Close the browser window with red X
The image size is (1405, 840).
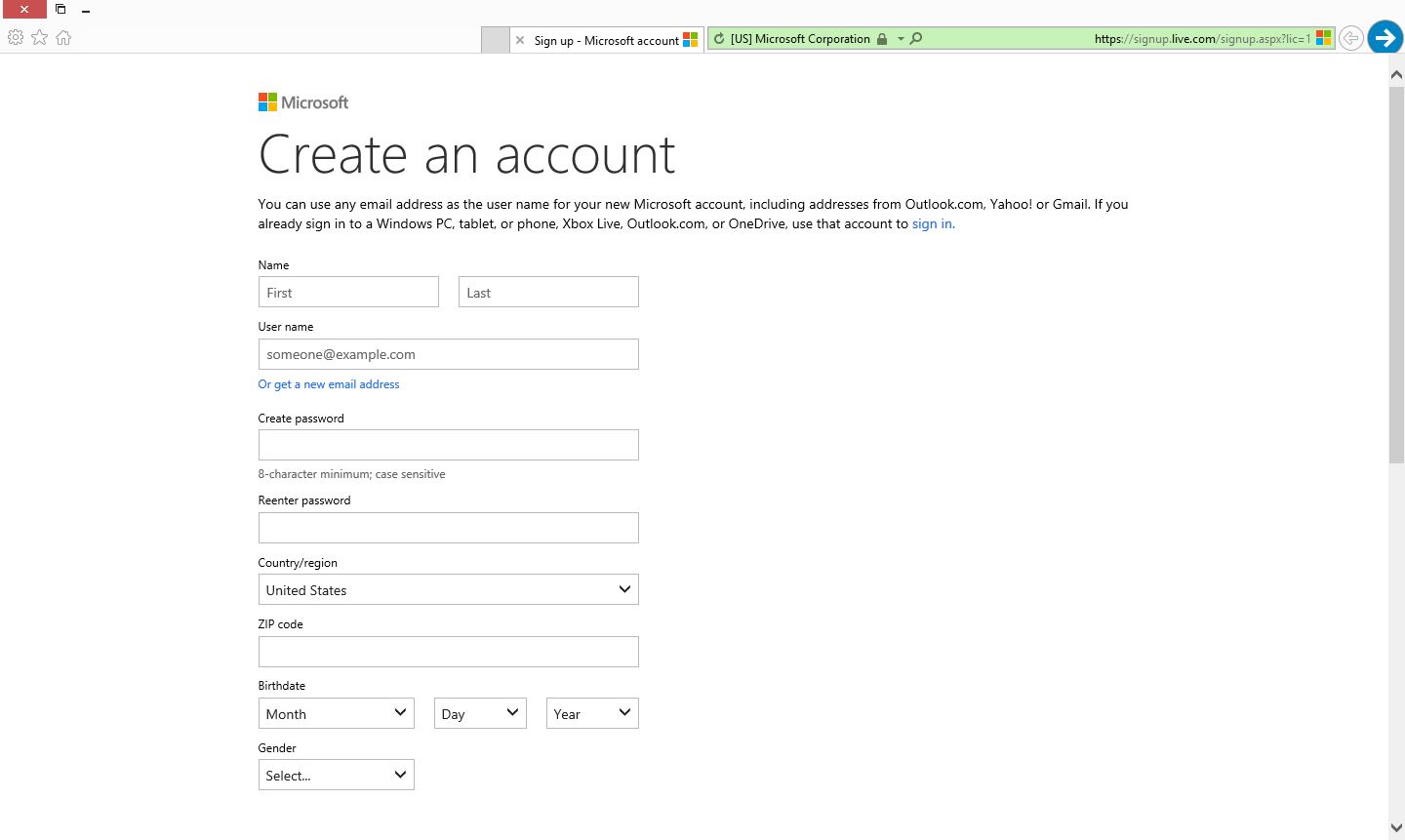(23, 9)
